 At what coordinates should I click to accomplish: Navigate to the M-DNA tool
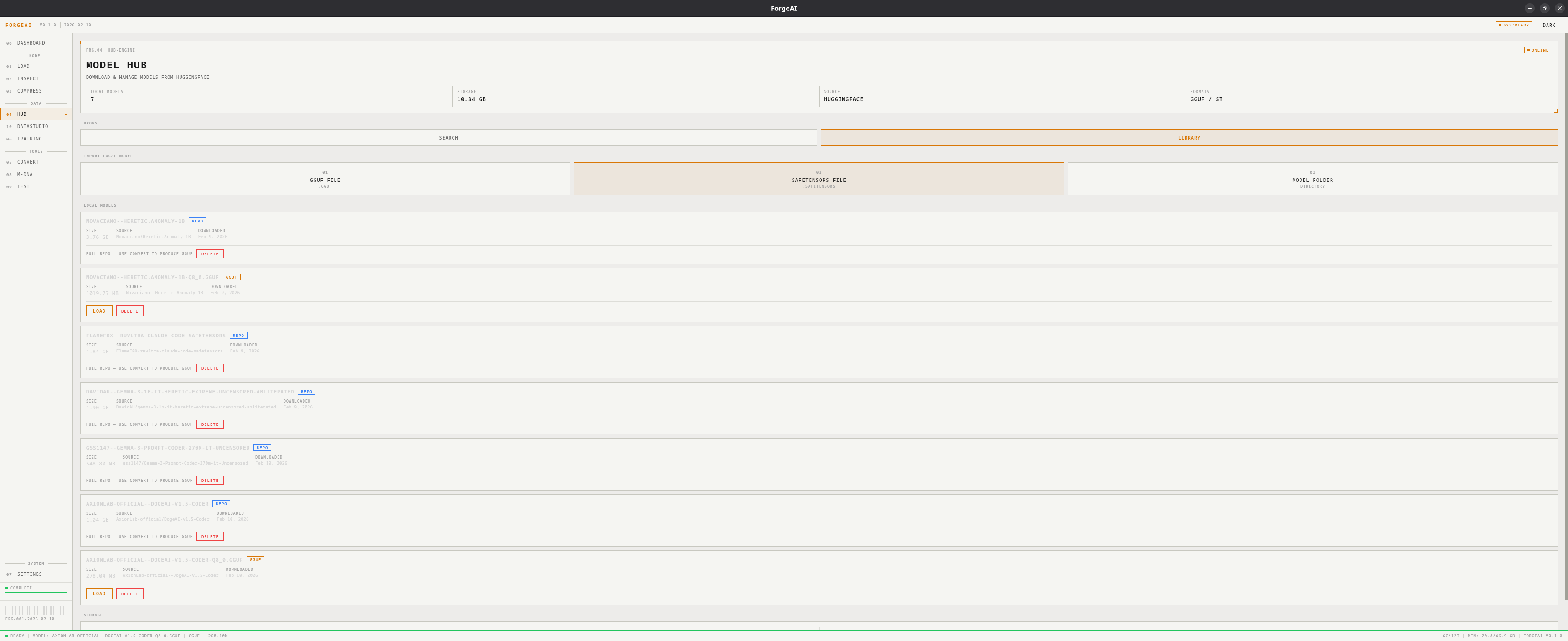(25, 174)
